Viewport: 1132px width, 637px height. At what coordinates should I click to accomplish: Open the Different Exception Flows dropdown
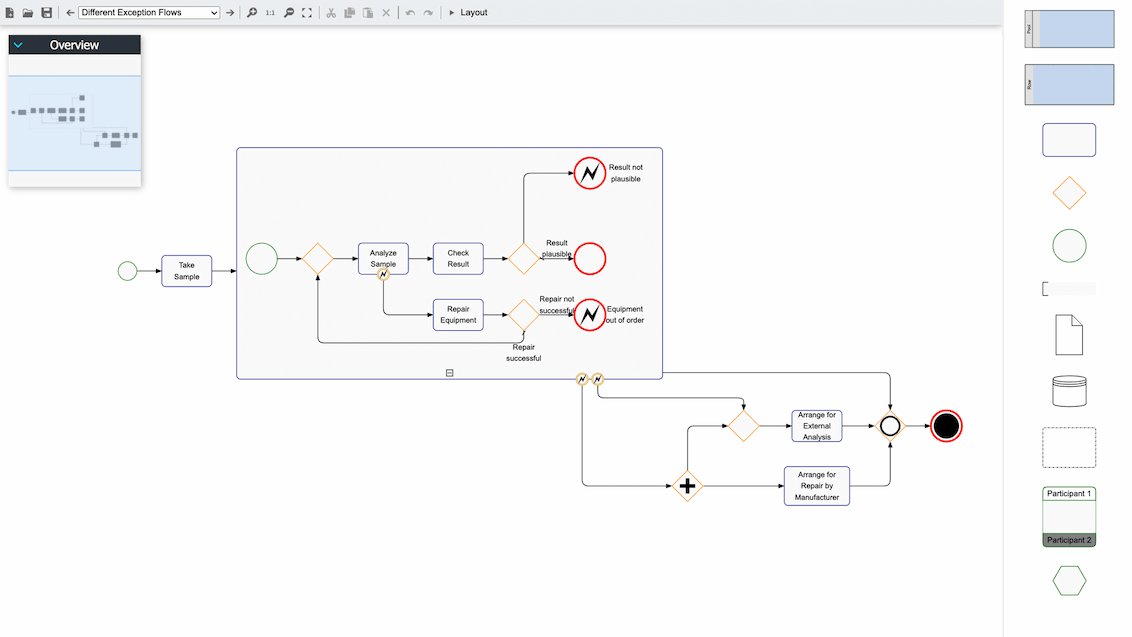click(x=148, y=12)
